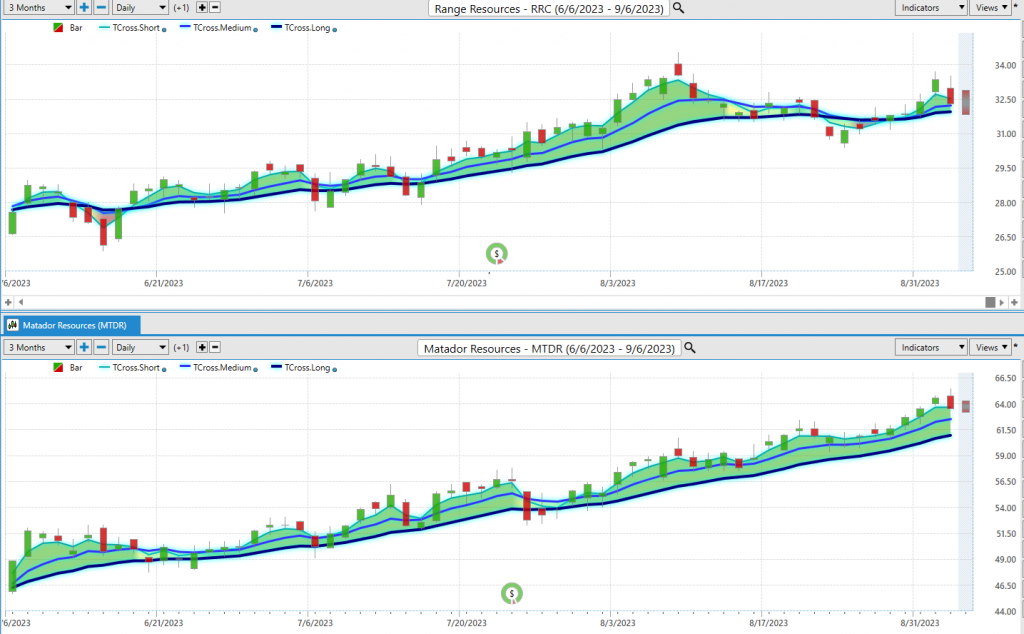
Task: Click the left scroll arrow below the RRC chart
Action: click(x=21, y=302)
